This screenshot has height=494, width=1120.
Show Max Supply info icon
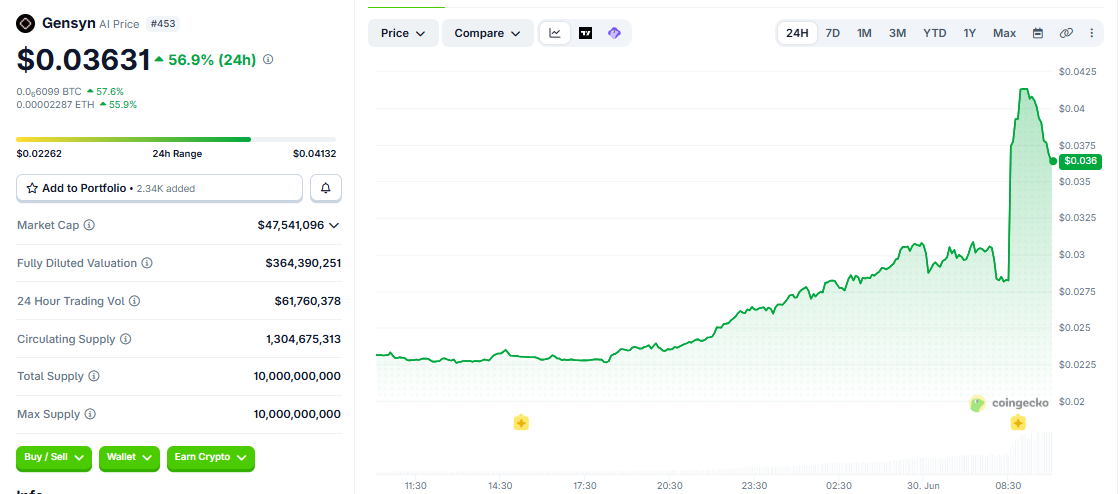tap(90, 414)
